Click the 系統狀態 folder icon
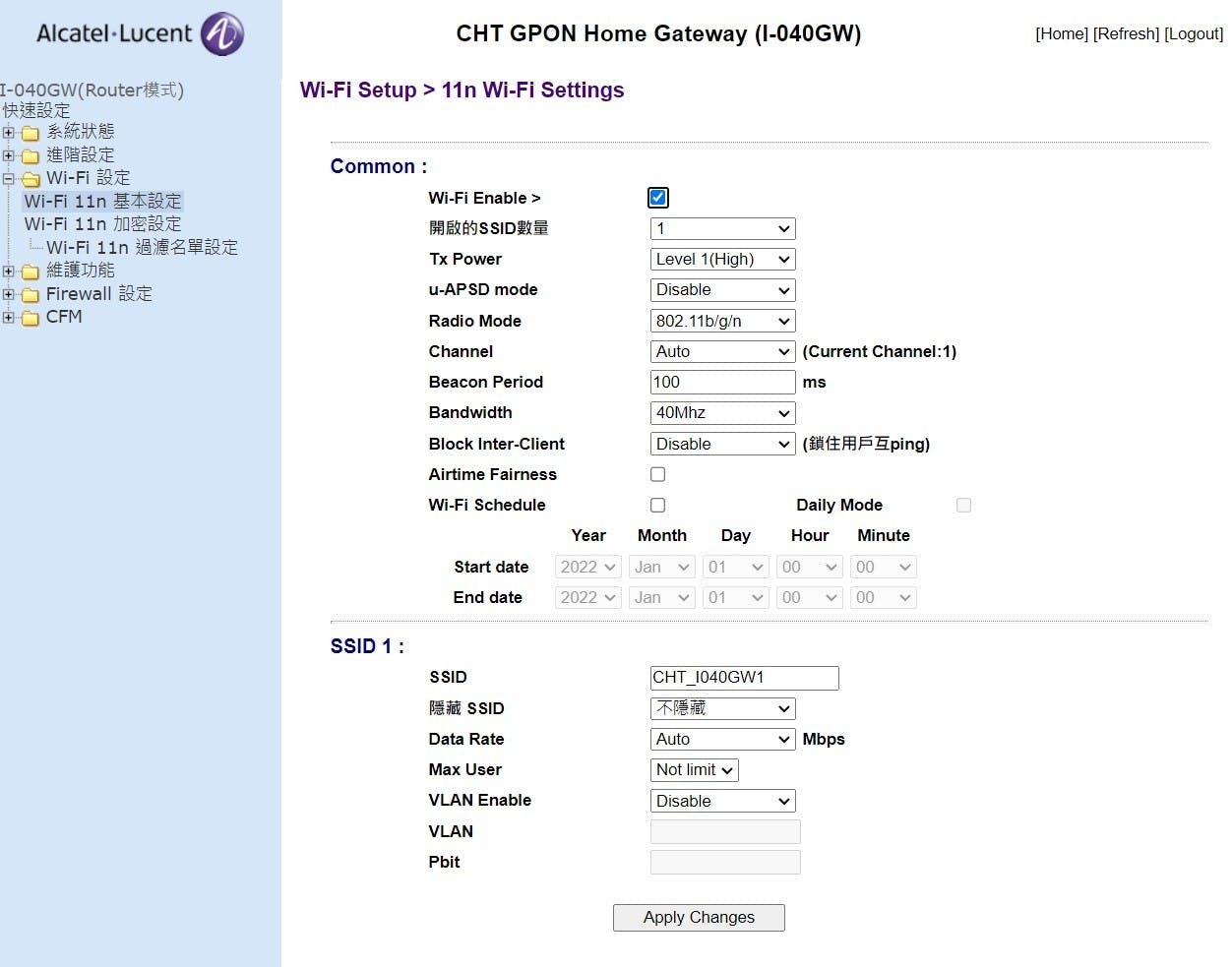The width and height of the screenshot is (1232, 967). click(x=31, y=133)
